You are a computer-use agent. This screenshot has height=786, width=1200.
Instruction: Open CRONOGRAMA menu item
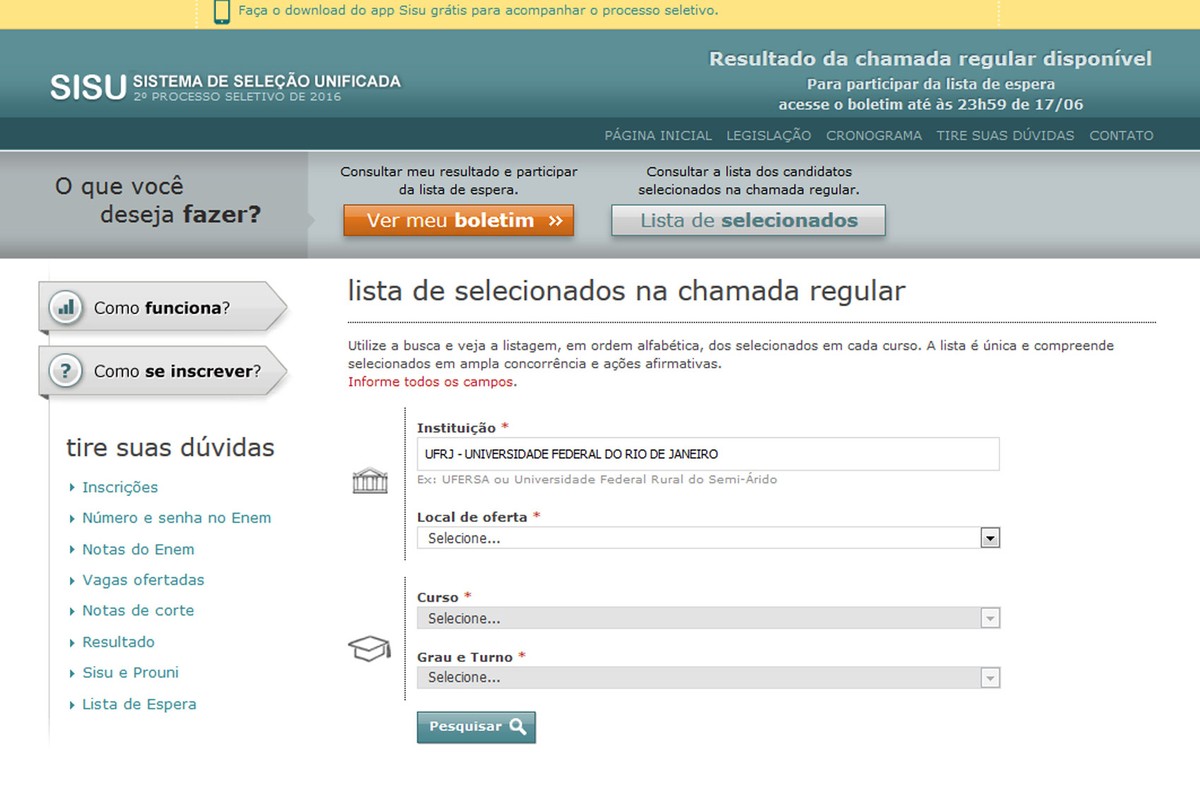tap(874, 135)
